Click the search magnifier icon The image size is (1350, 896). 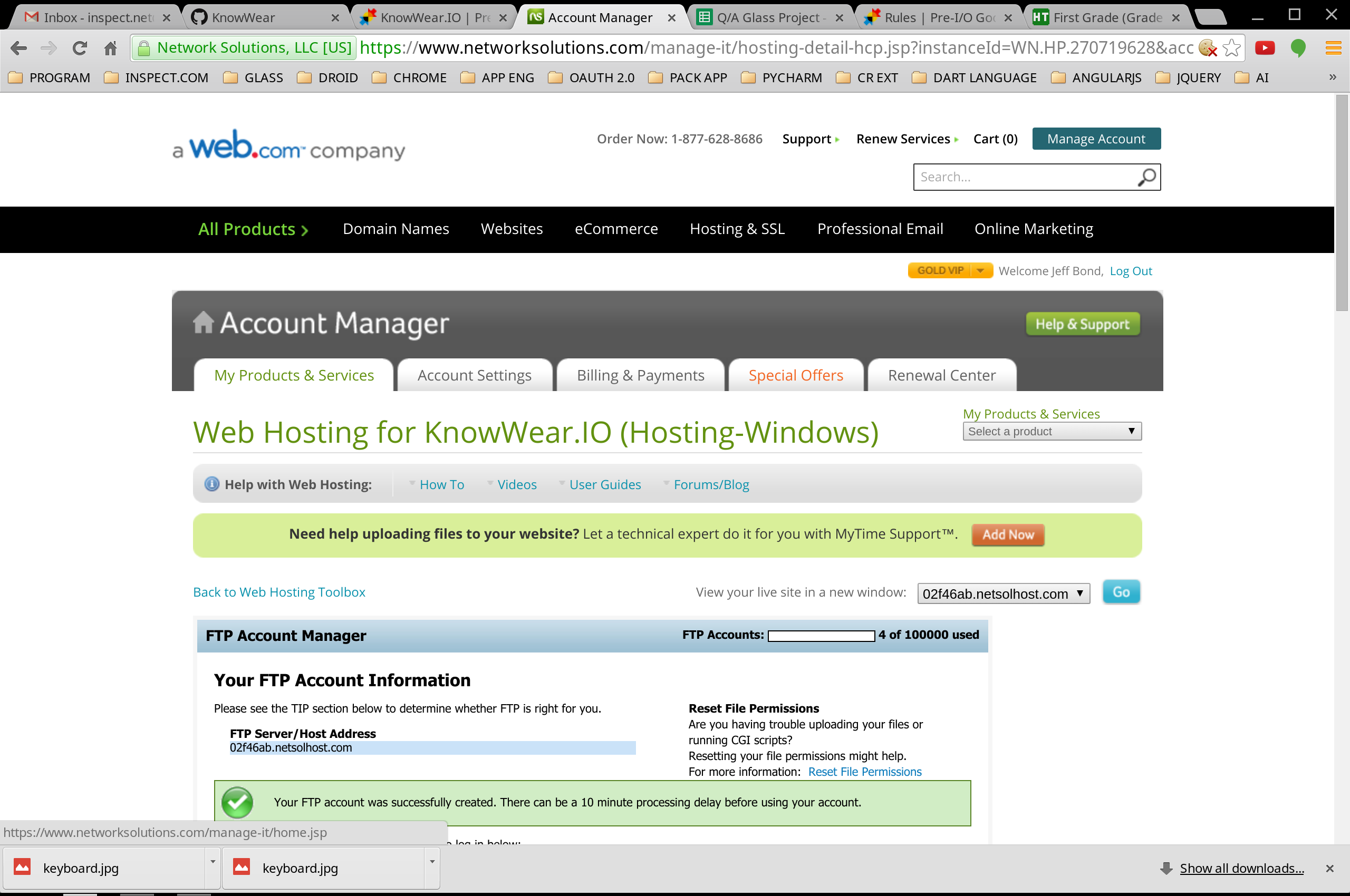click(x=1146, y=177)
